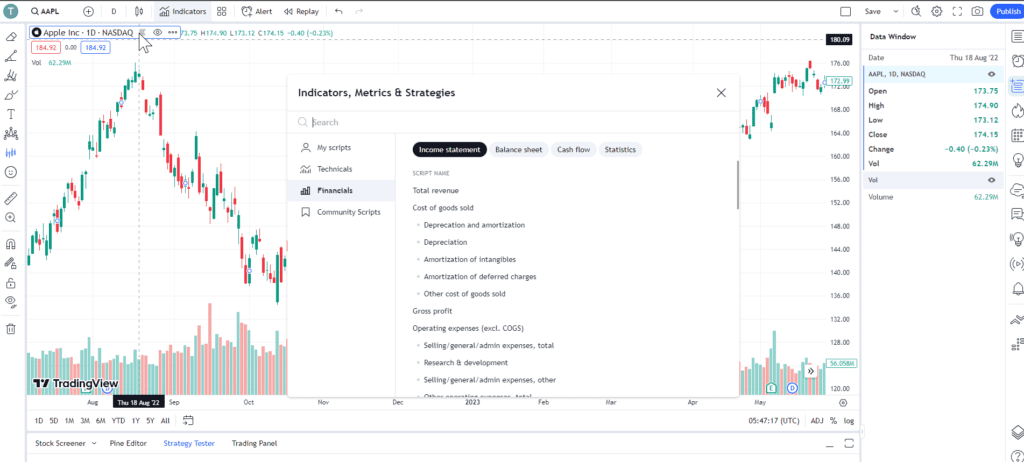Open the Pine Editor tab

128,443
